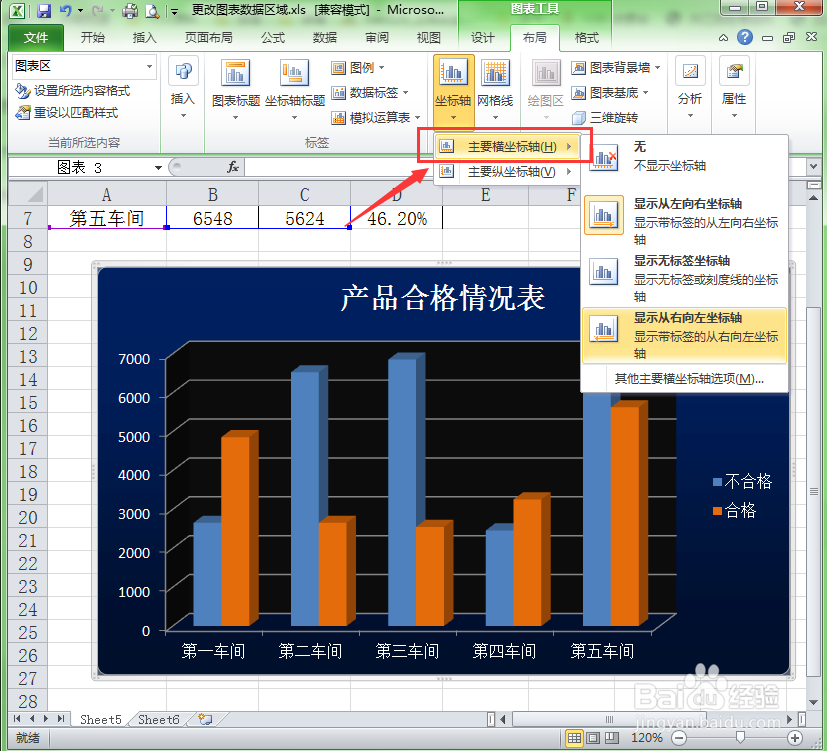This screenshot has height=751, width=827.
Task: Choose right-to-left axis option (显示从右向左坐标轴)
Action: point(685,335)
